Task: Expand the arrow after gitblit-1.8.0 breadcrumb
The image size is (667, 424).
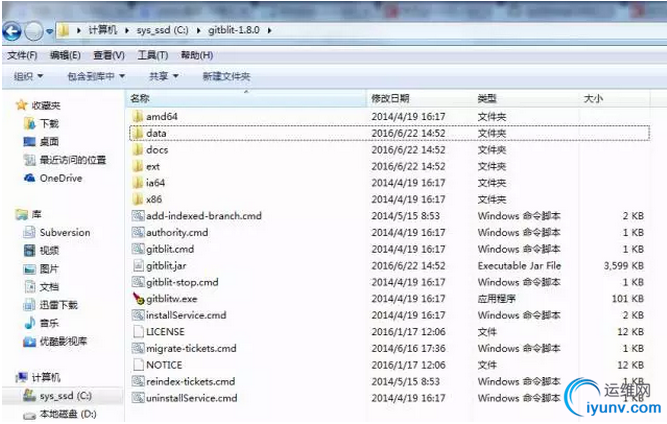Action: click(269, 30)
